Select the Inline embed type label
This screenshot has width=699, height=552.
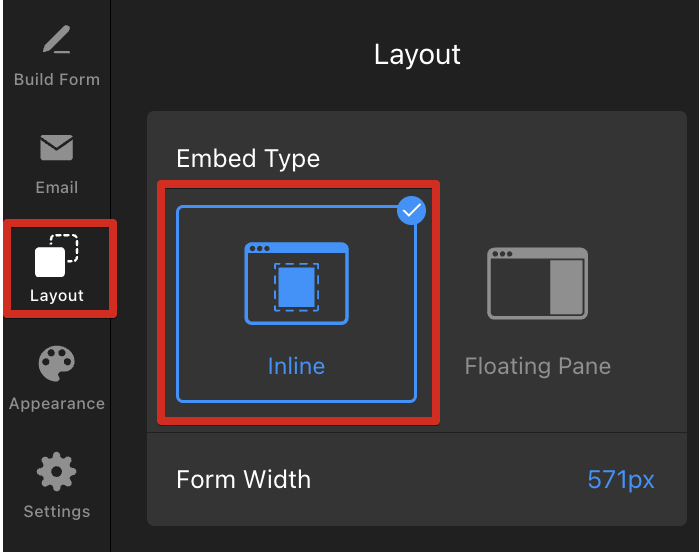tap(296, 366)
